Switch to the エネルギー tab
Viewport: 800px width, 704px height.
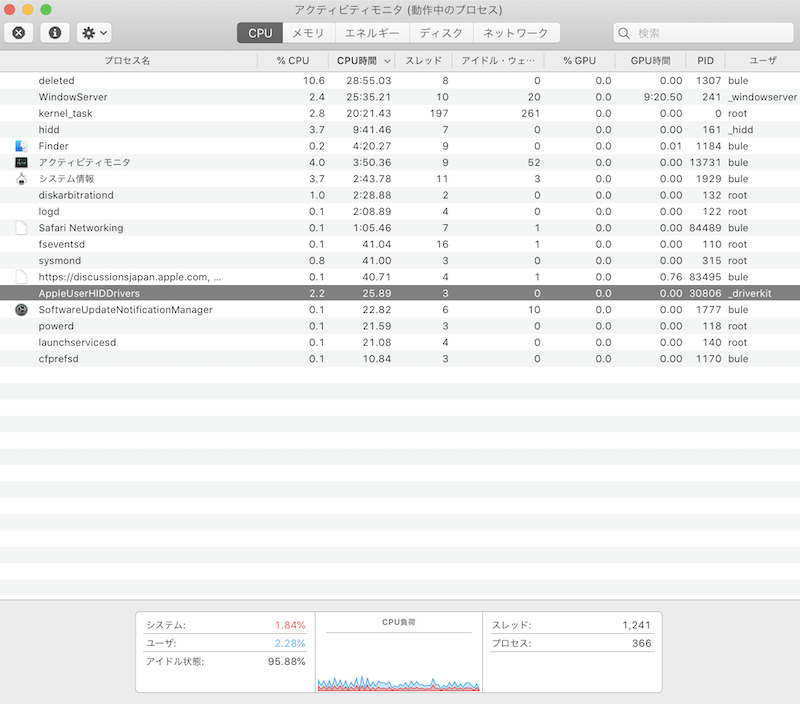click(x=371, y=33)
